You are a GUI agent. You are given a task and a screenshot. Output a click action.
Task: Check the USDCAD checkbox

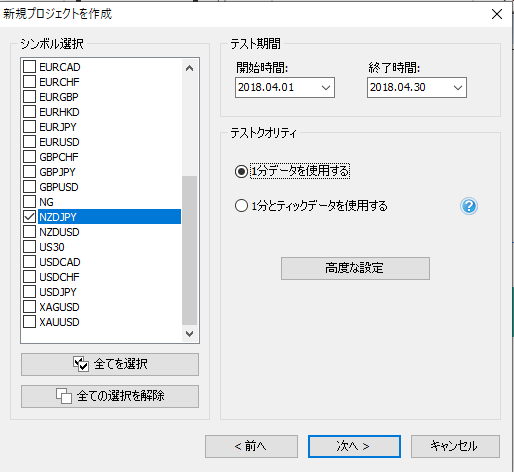[x=29, y=261]
